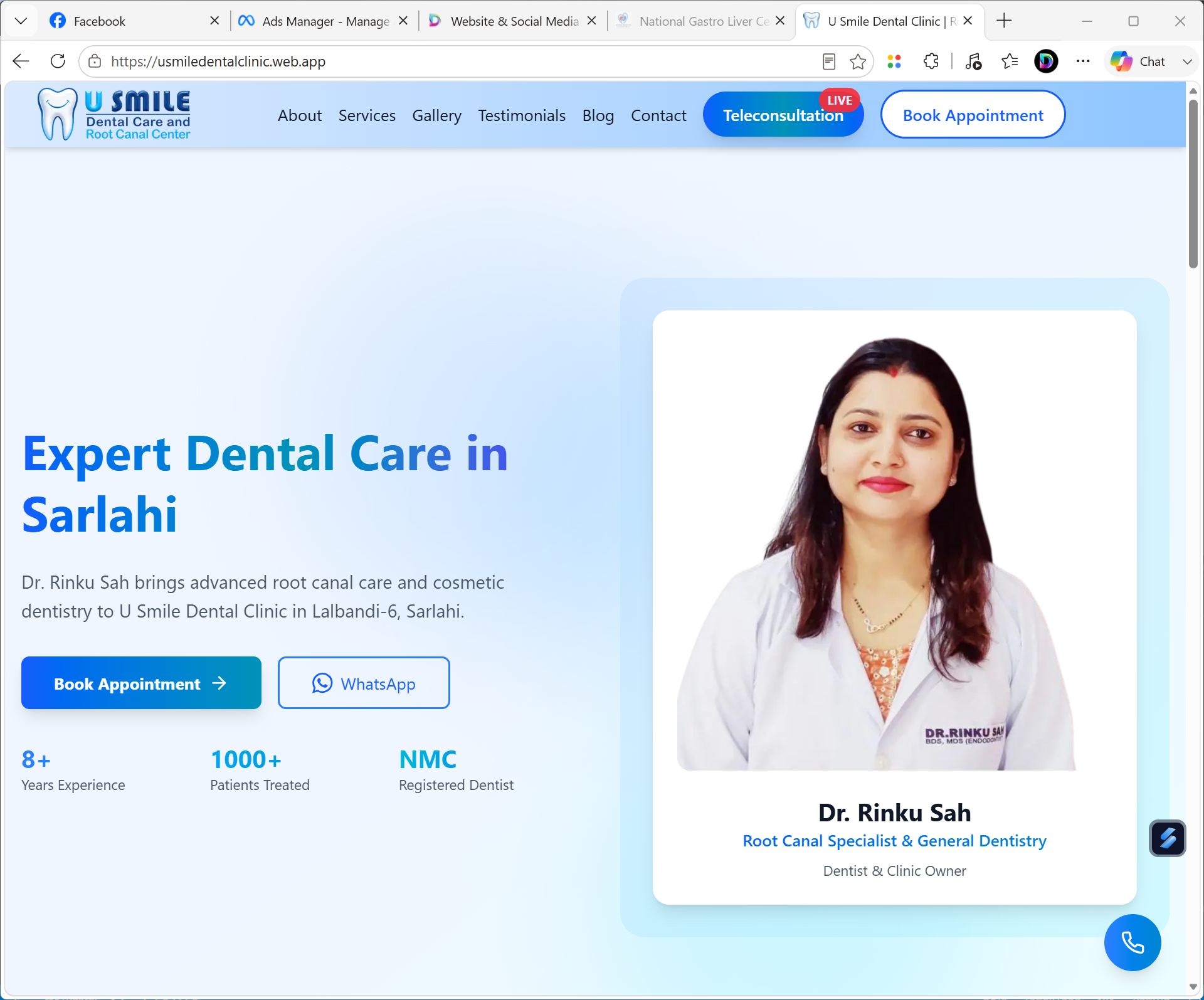The height and width of the screenshot is (1000, 1204).
Task: Add page to favorites star icon
Action: pos(858,61)
